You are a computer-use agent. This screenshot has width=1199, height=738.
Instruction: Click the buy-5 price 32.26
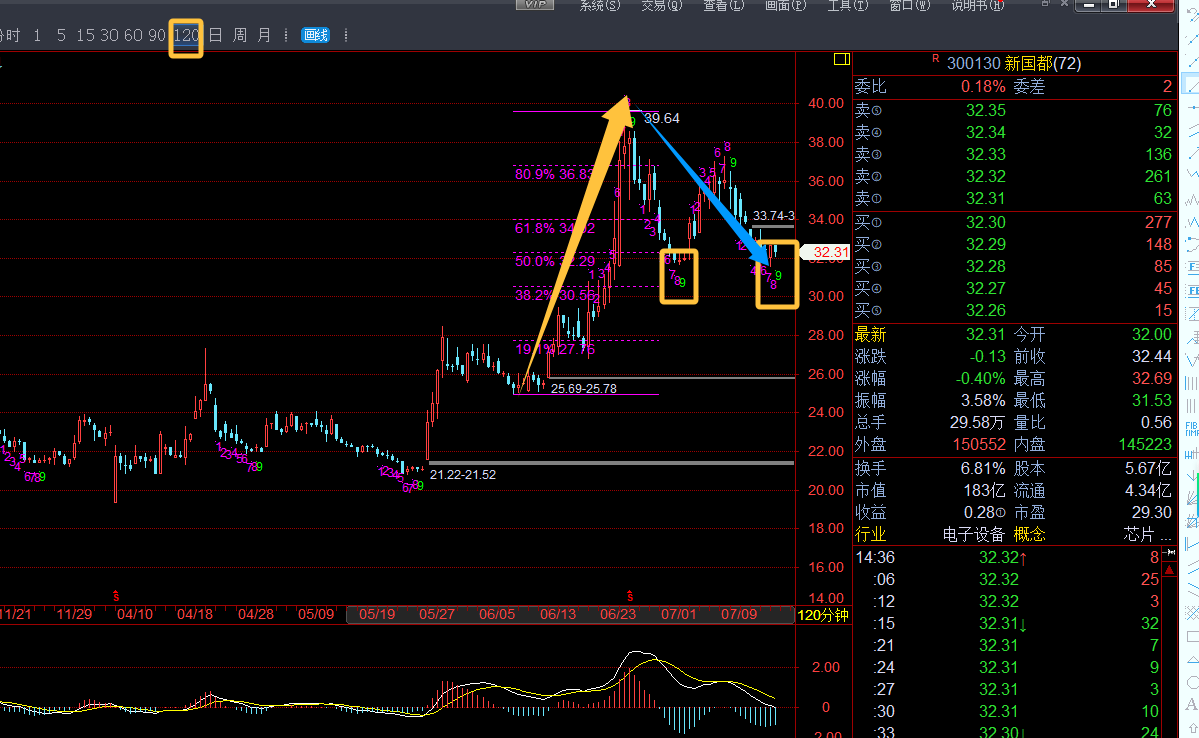point(986,310)
